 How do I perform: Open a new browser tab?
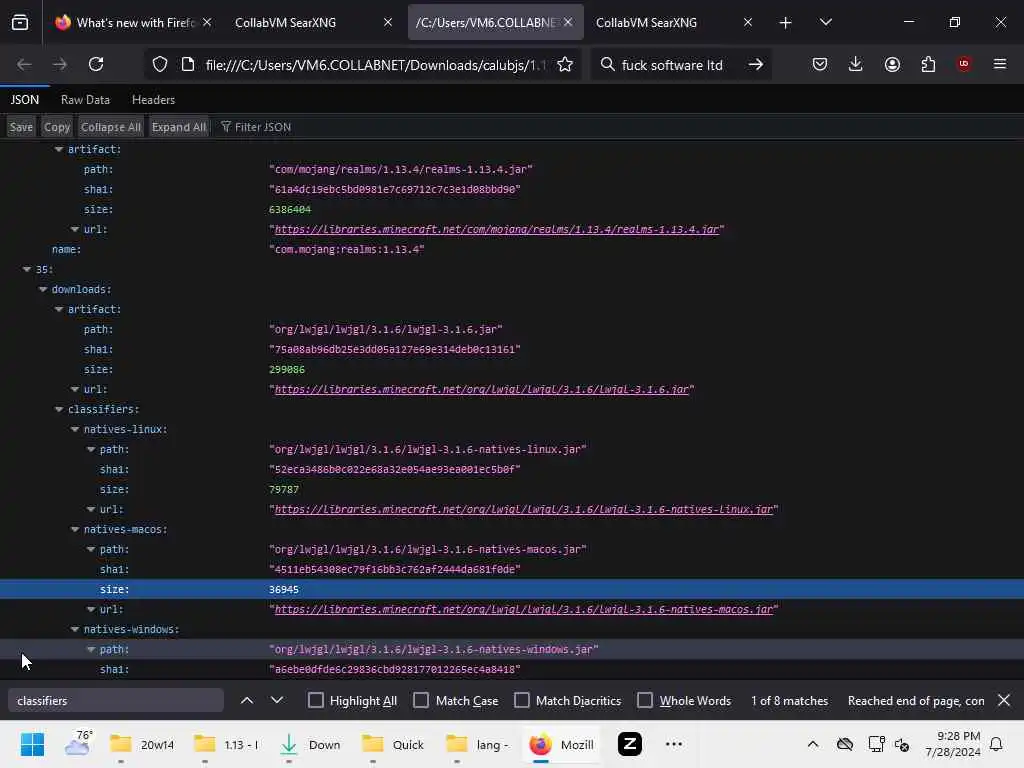786,23
